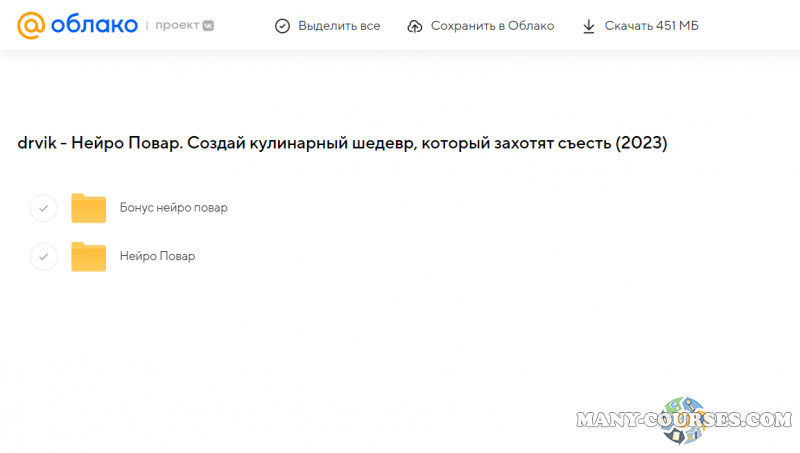The height and width of the screenshot is (453, 800).
Task: Choose Сохранить в Облако text label
Action: (492, 26)
